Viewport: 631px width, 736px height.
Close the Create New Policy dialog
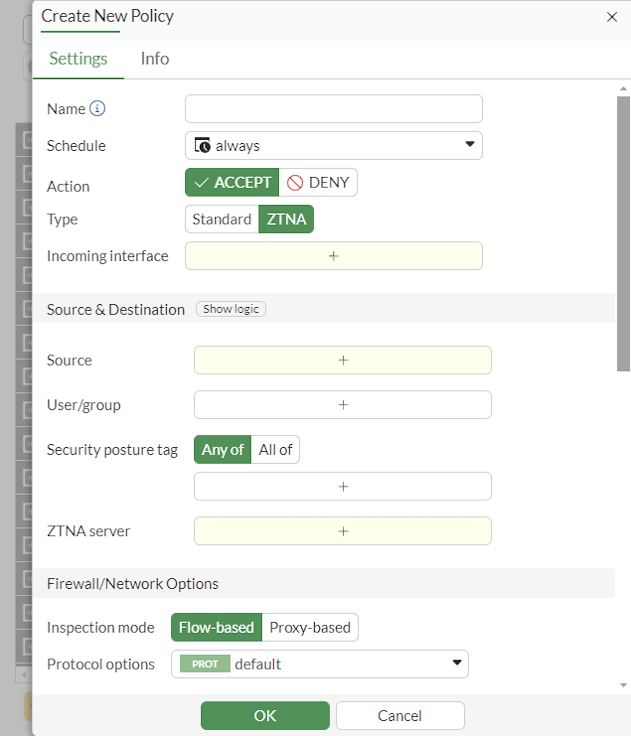[x=612, y=17]
